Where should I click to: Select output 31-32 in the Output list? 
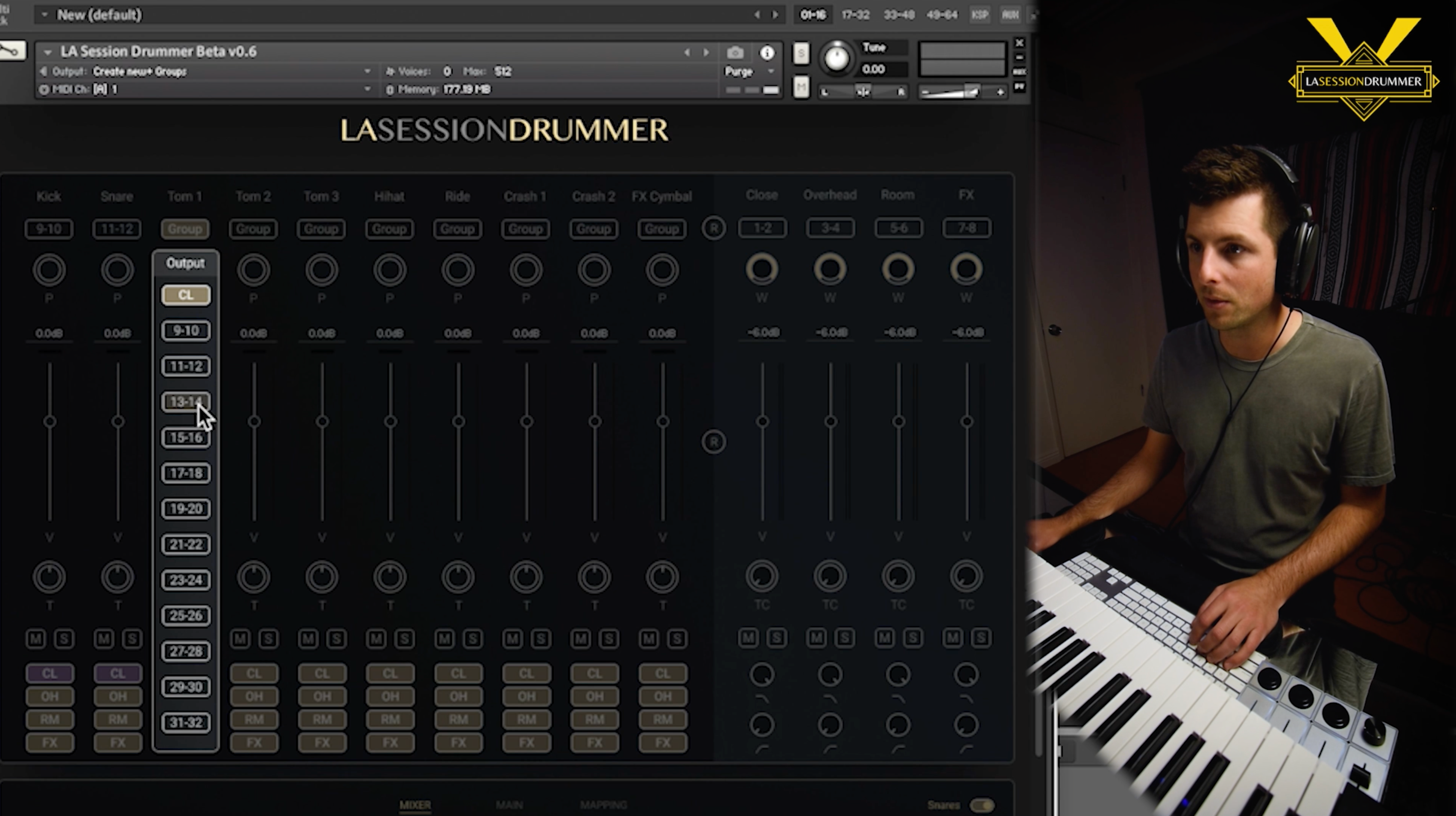[x=186, y=723]
